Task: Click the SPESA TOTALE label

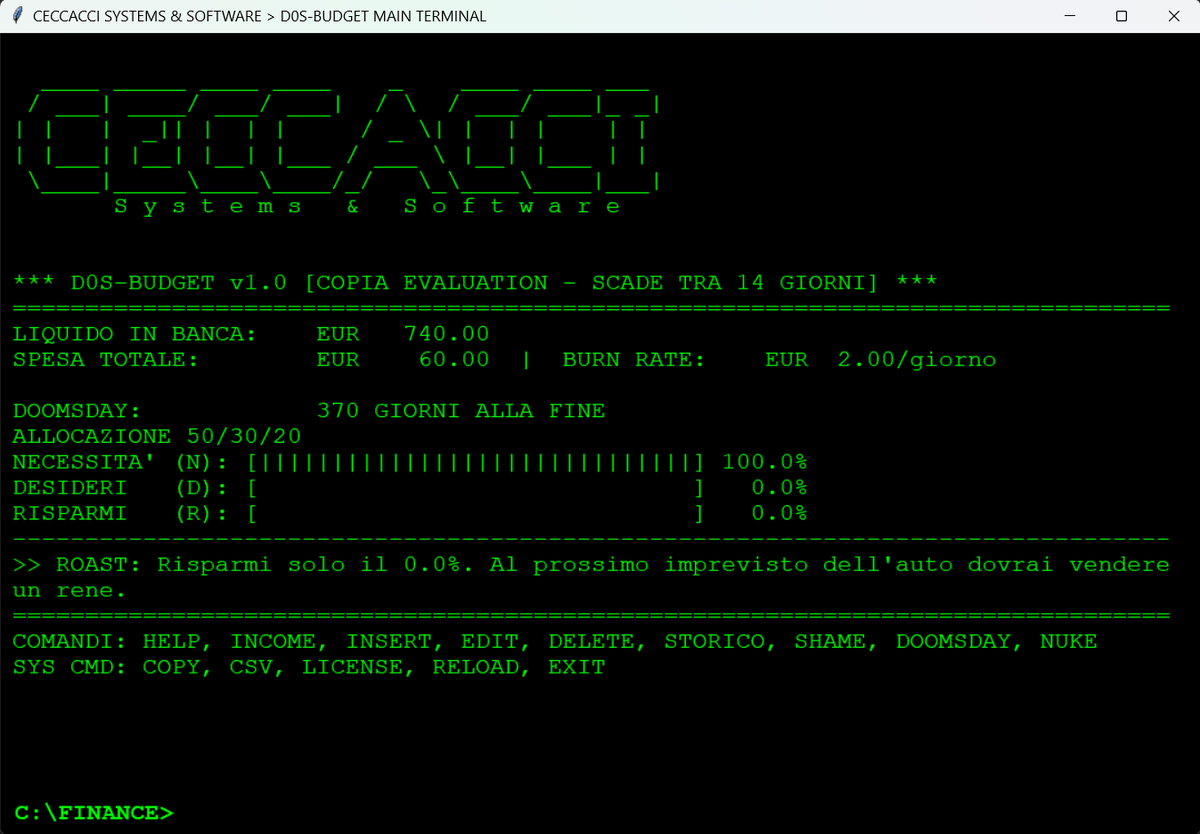Action: tap(106, 360)
